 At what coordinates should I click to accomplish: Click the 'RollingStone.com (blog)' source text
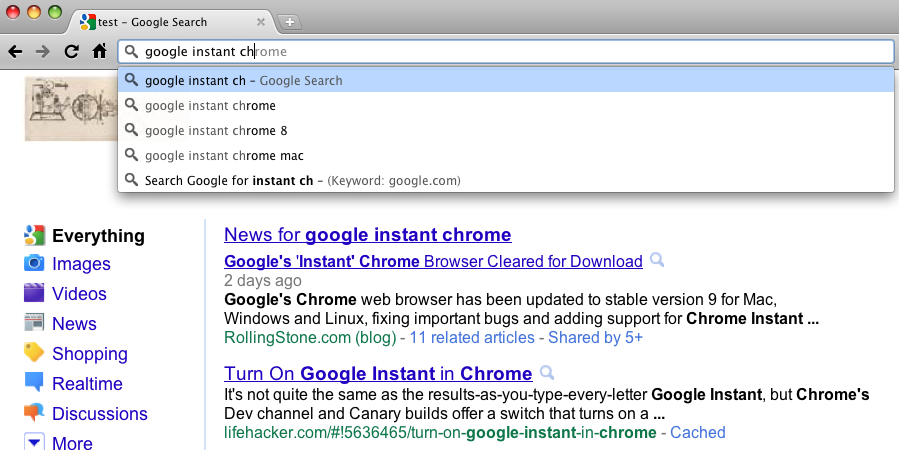pos(310,337)
